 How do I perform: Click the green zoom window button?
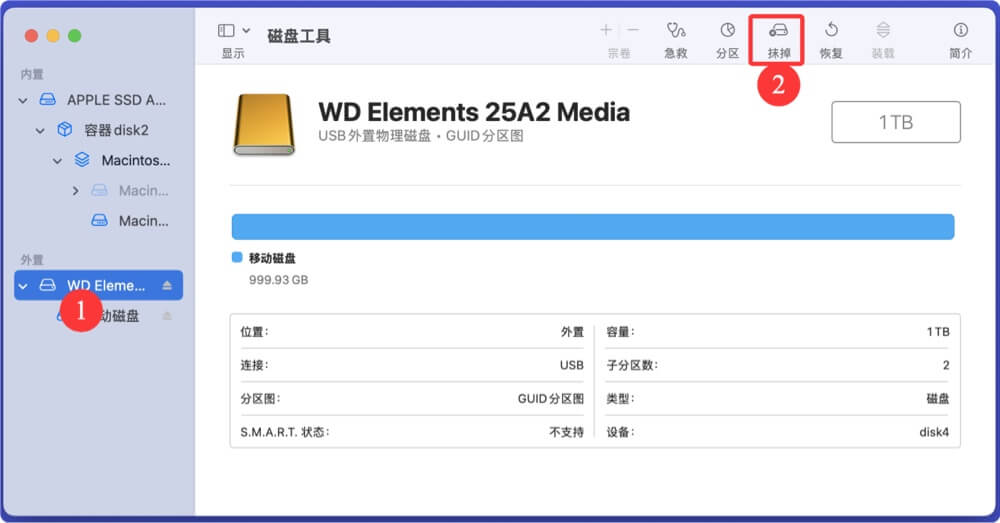(x=75, y=36)
